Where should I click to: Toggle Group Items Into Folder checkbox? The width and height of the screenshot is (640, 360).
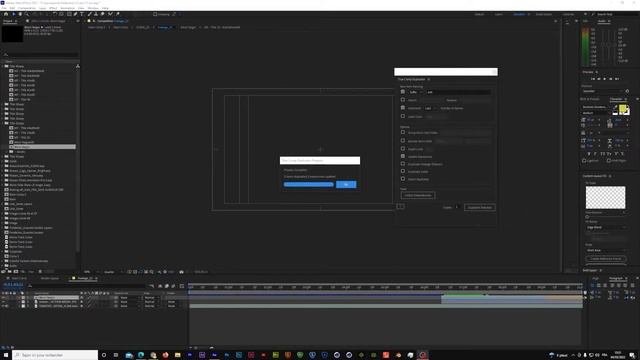[x=403, y=132]
